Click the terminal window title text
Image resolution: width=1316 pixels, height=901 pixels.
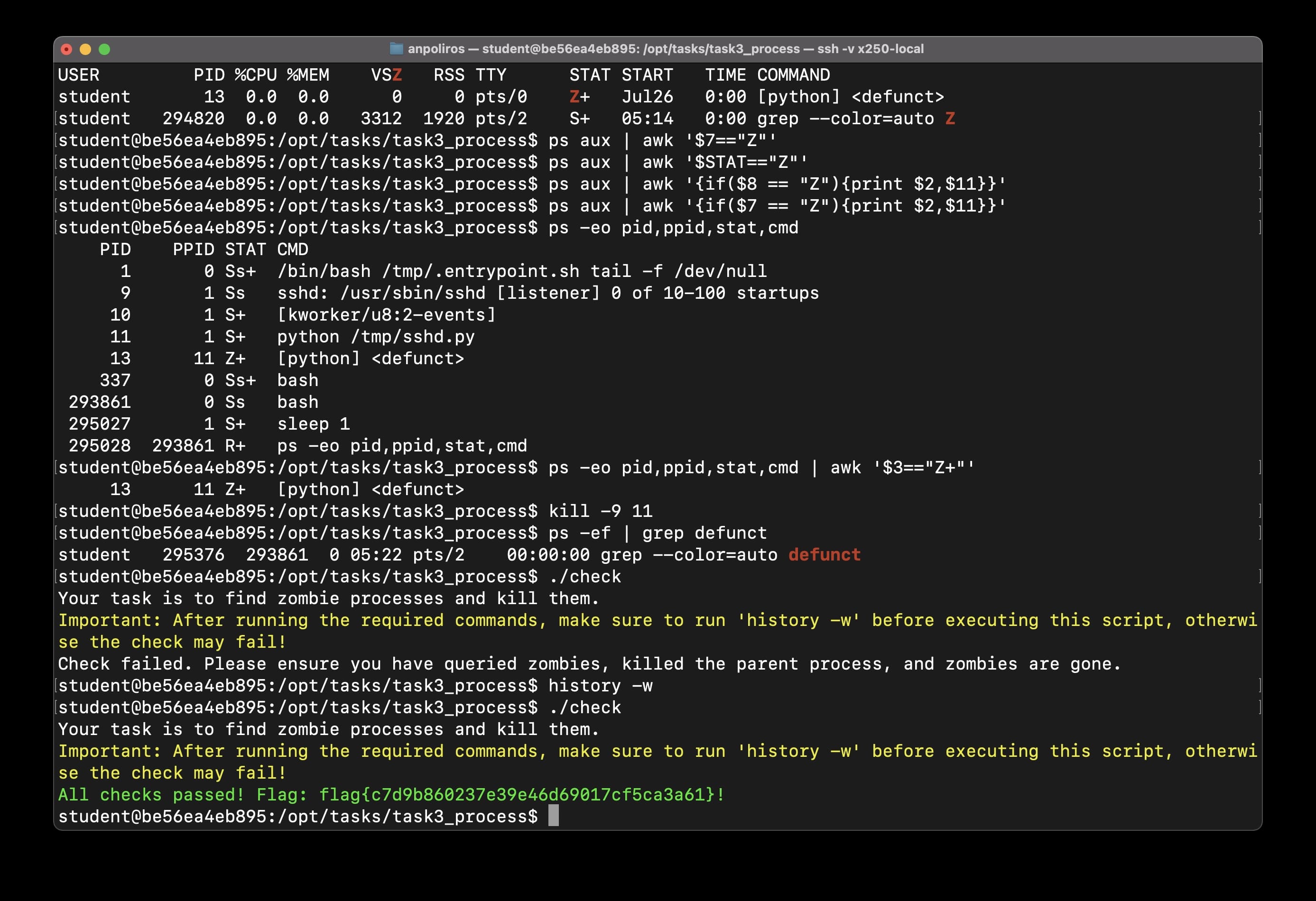(x=666, y=49)
